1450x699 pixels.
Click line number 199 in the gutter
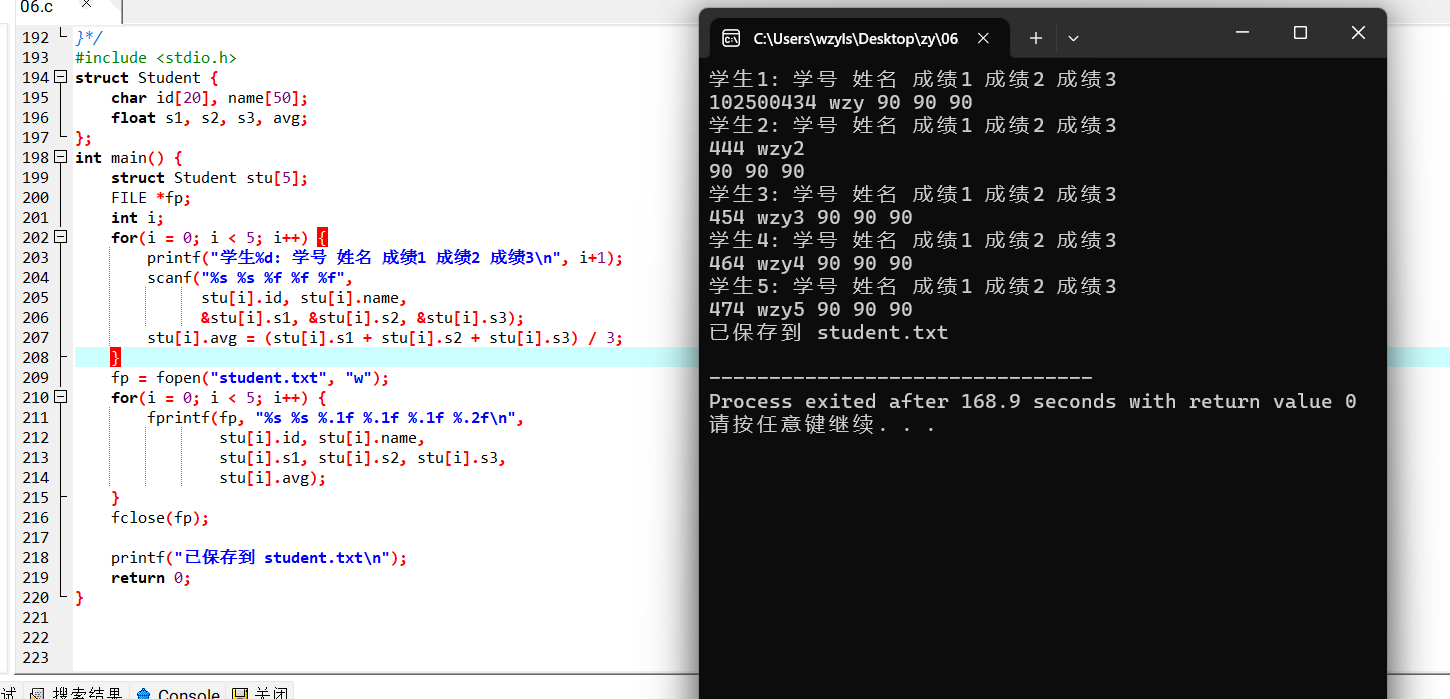(35, 177)
